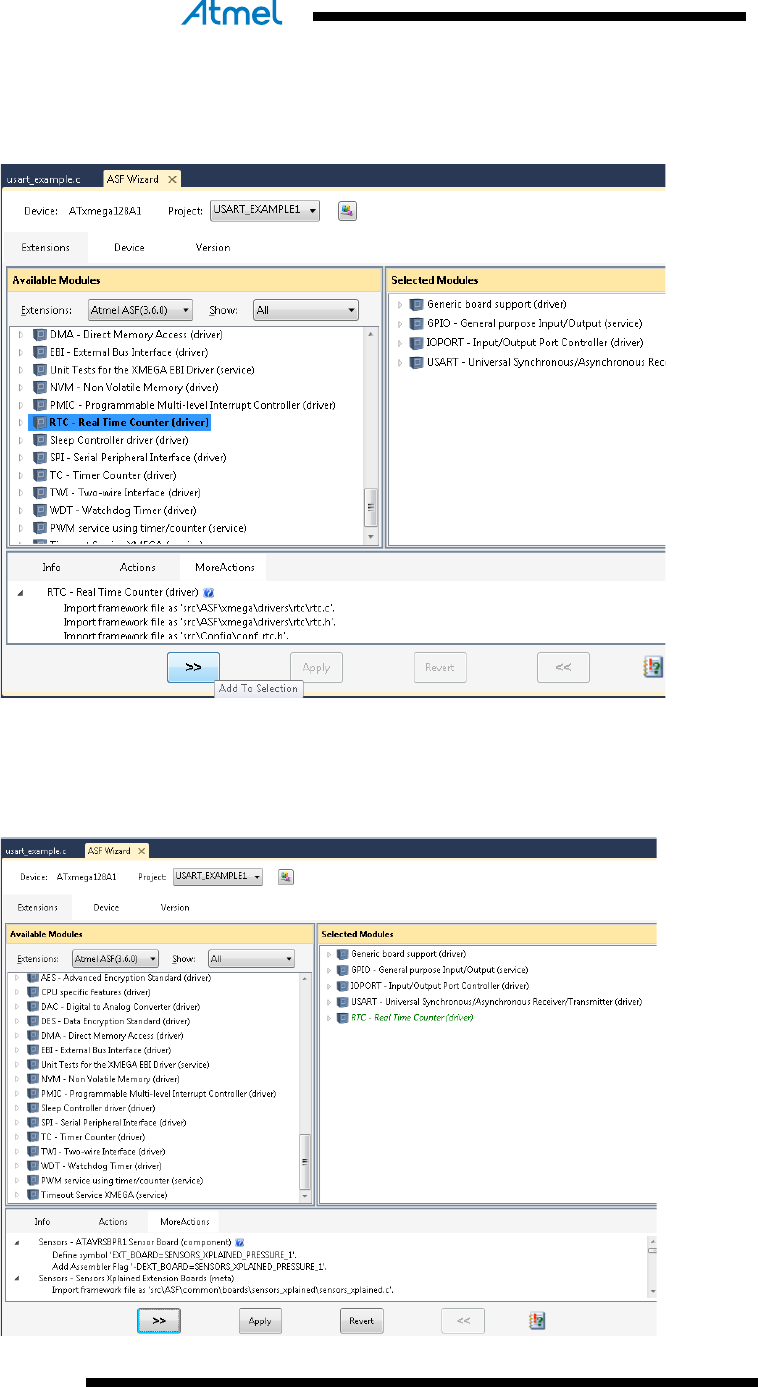Collapse Sensors ATAVRSBPR1 Sensor Board section arrow
758x1387 pixels.
pyautogui.click(x=17, y=1241)
